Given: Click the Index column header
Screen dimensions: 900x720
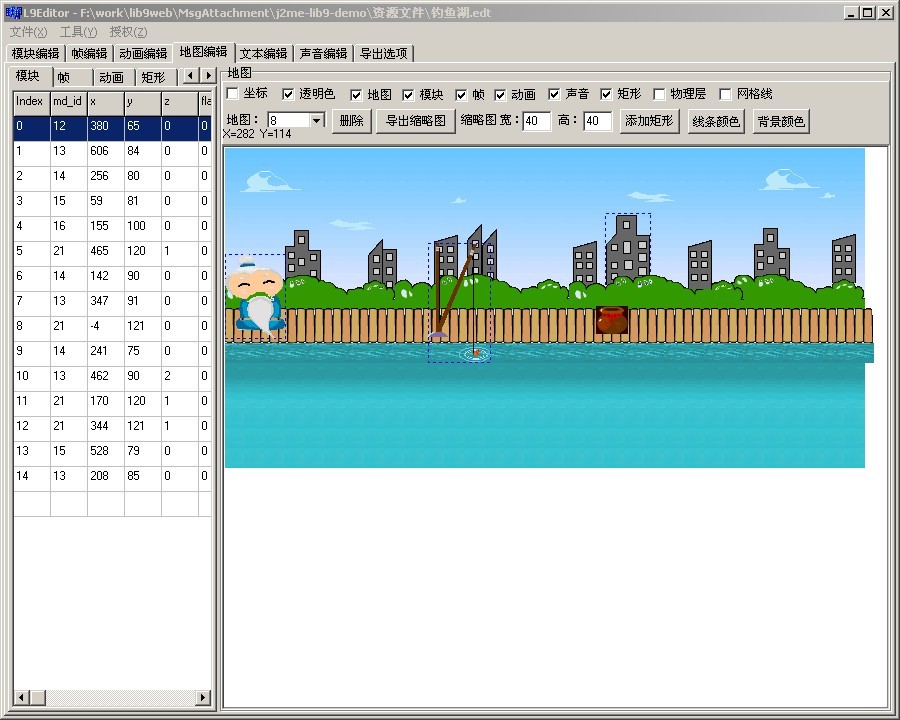Looking at the screenshot, I should pyautogui.click(x=32, y=102).
